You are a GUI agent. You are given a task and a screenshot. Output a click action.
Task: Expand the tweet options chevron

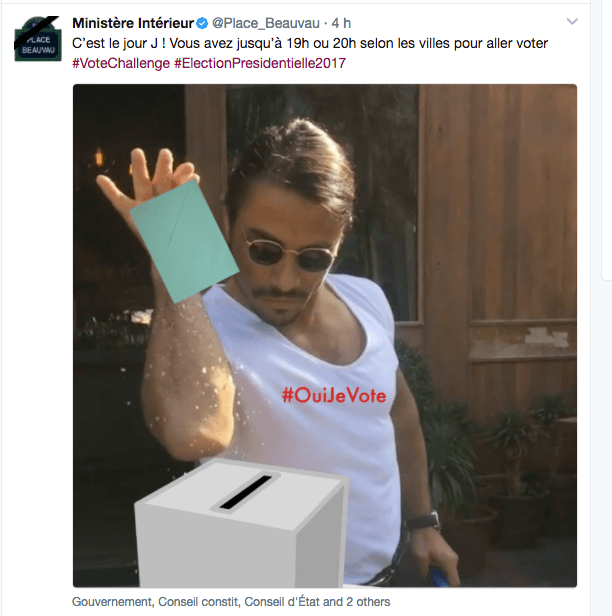pyautogui.click(x=572, y=22)
